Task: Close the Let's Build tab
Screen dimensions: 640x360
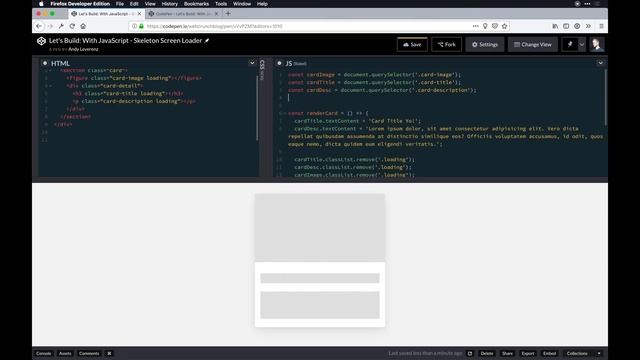Action: (139, 14)
